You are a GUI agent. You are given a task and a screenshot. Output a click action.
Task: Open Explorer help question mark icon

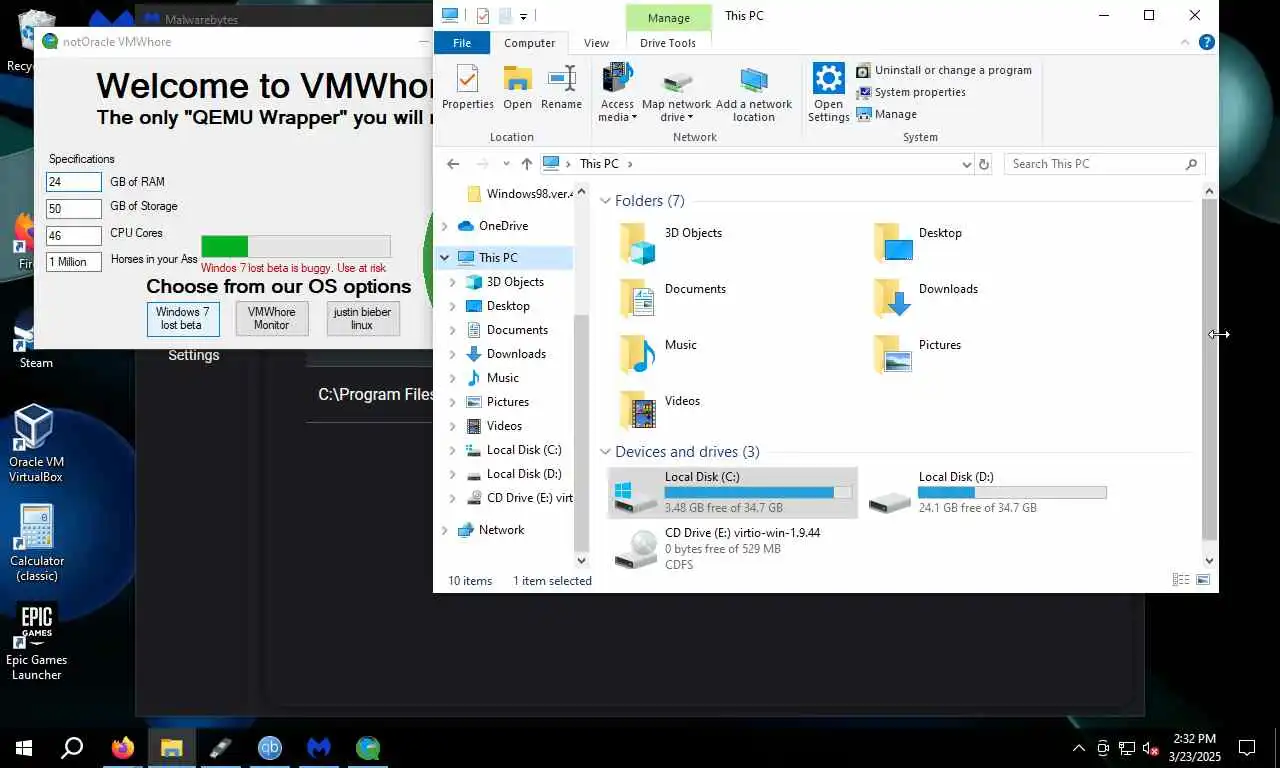(x=1207, y=42)
